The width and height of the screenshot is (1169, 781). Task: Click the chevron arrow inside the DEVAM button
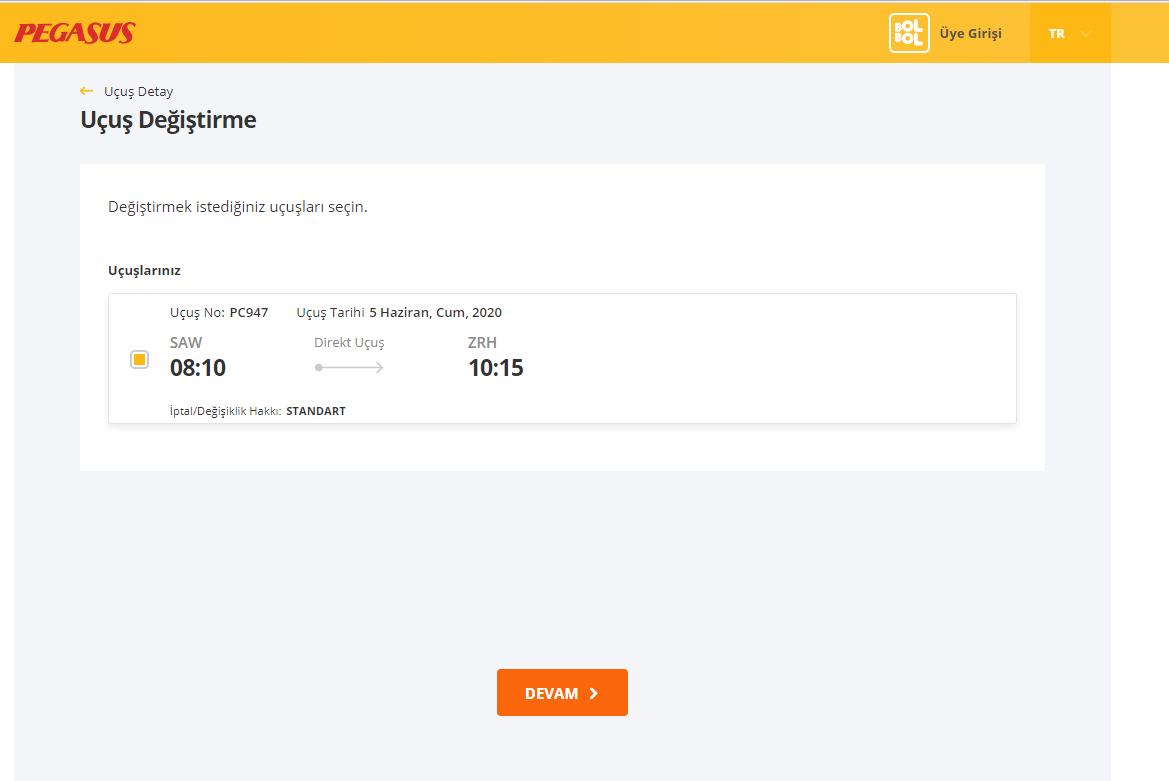coord(594,693)
